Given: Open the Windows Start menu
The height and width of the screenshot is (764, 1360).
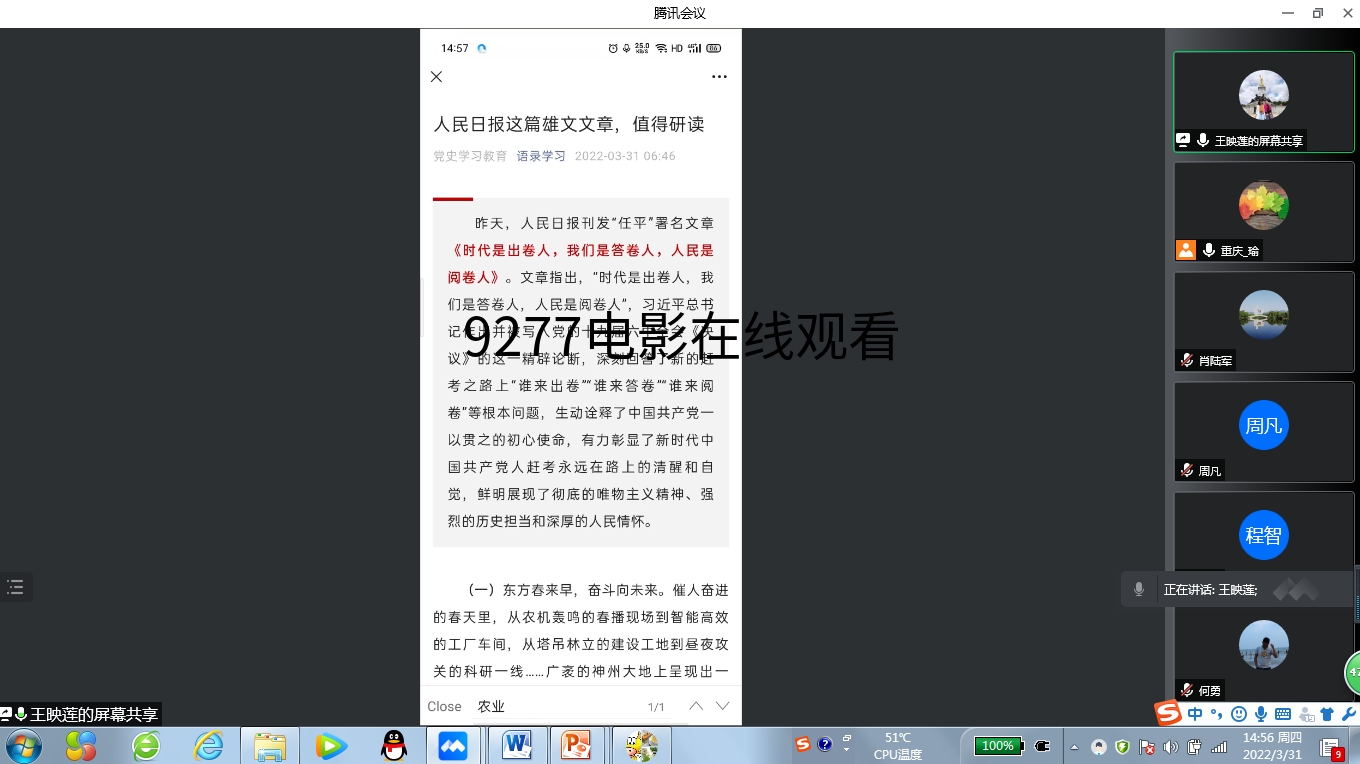Looking at the screenshot, I should point(24,746).
